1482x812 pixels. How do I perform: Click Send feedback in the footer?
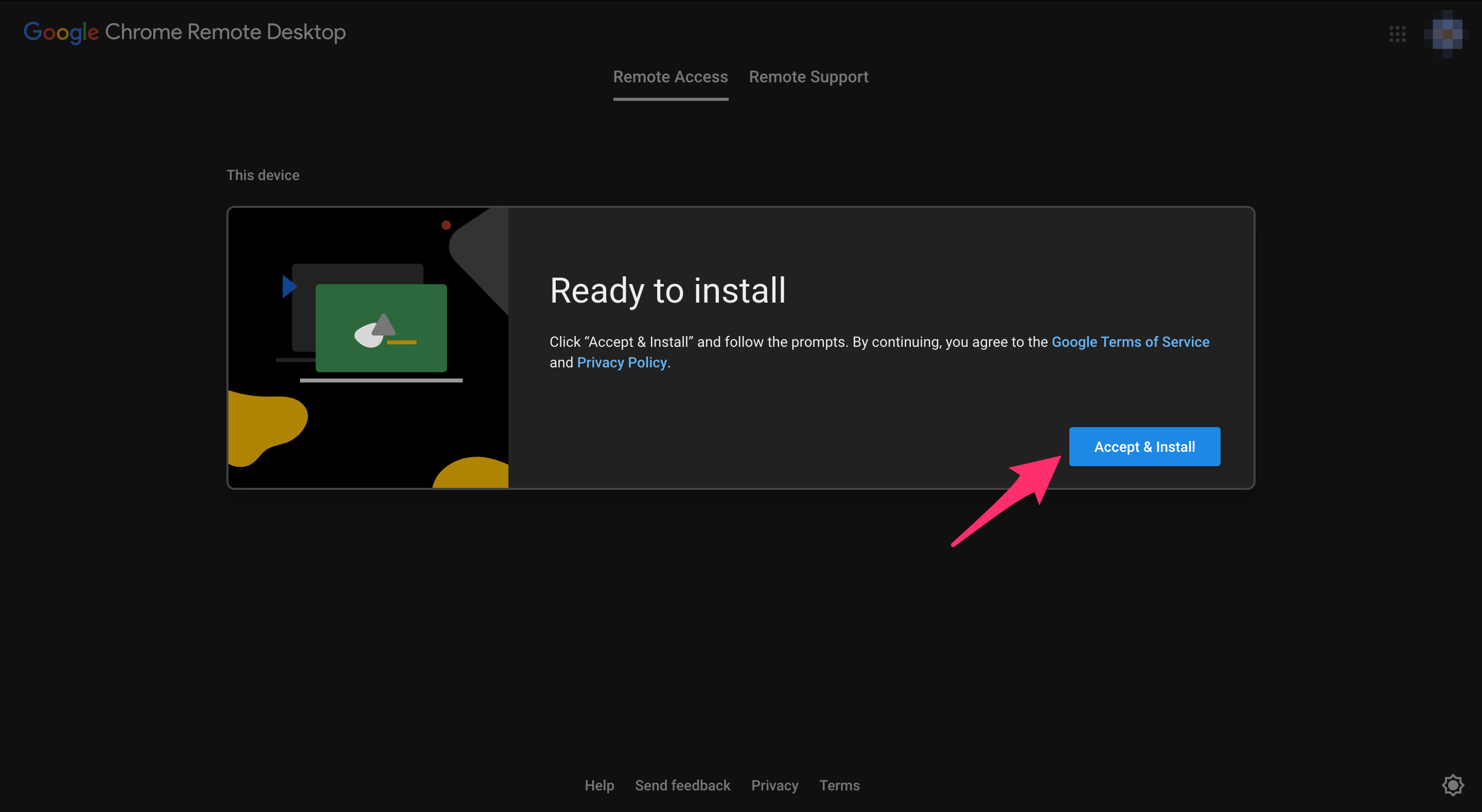coord(682,785)
